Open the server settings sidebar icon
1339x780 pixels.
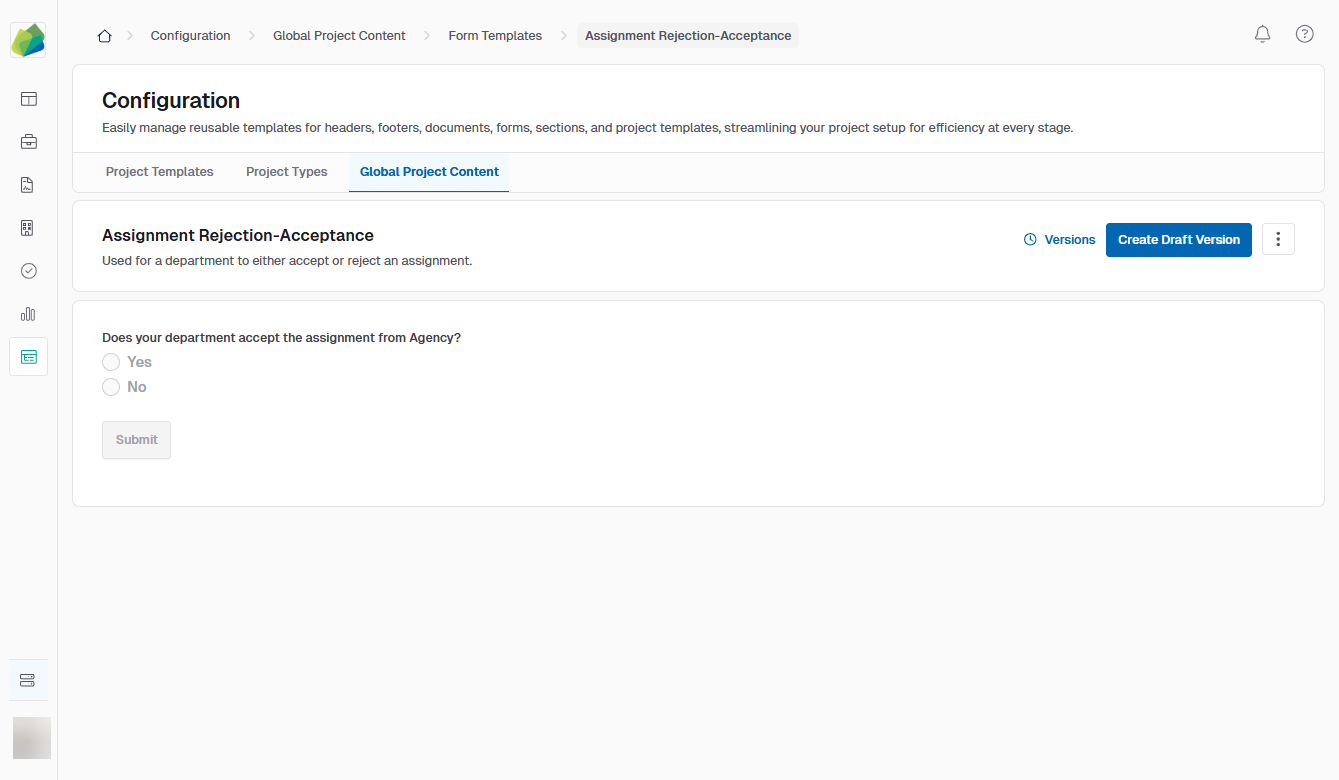point(28,681)
